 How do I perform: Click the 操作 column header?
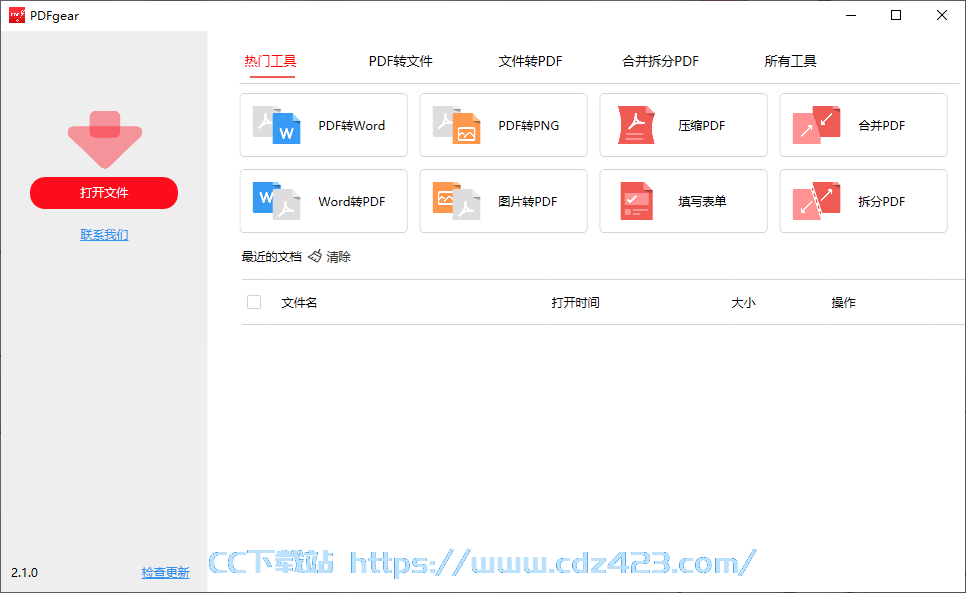click(x=843, y=302)
